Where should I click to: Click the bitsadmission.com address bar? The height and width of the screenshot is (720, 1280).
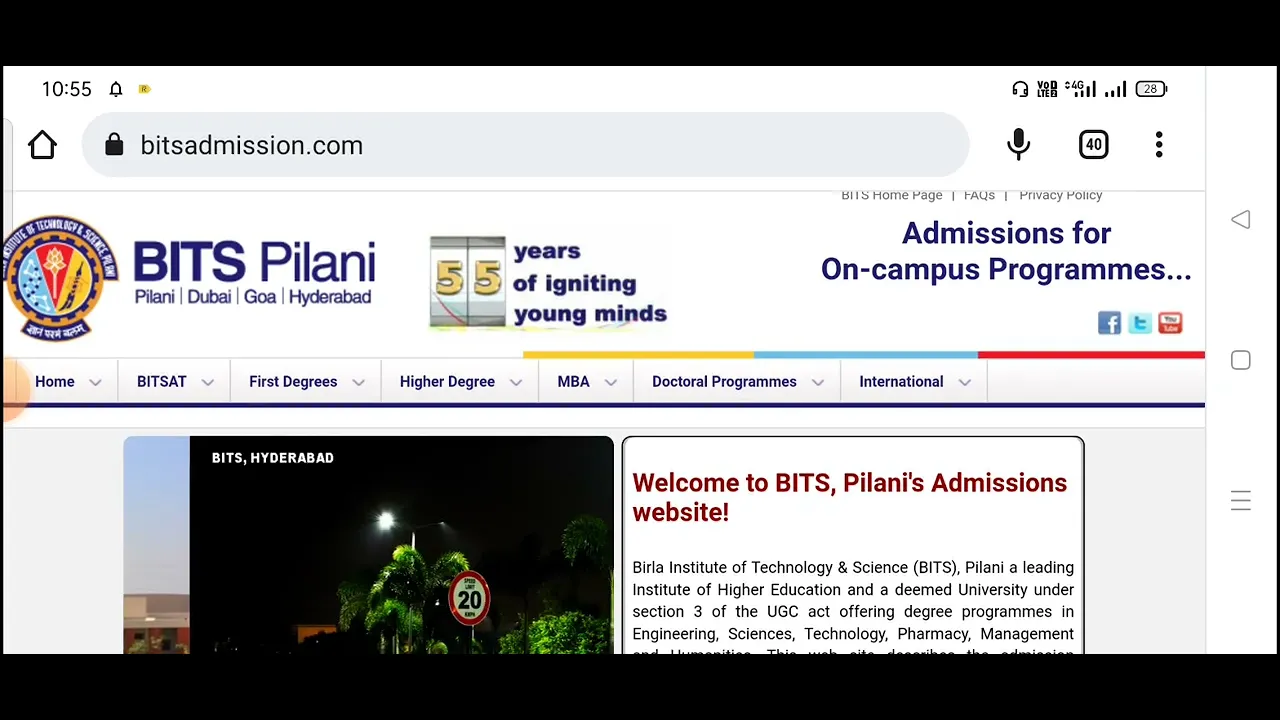click(525, 145)
